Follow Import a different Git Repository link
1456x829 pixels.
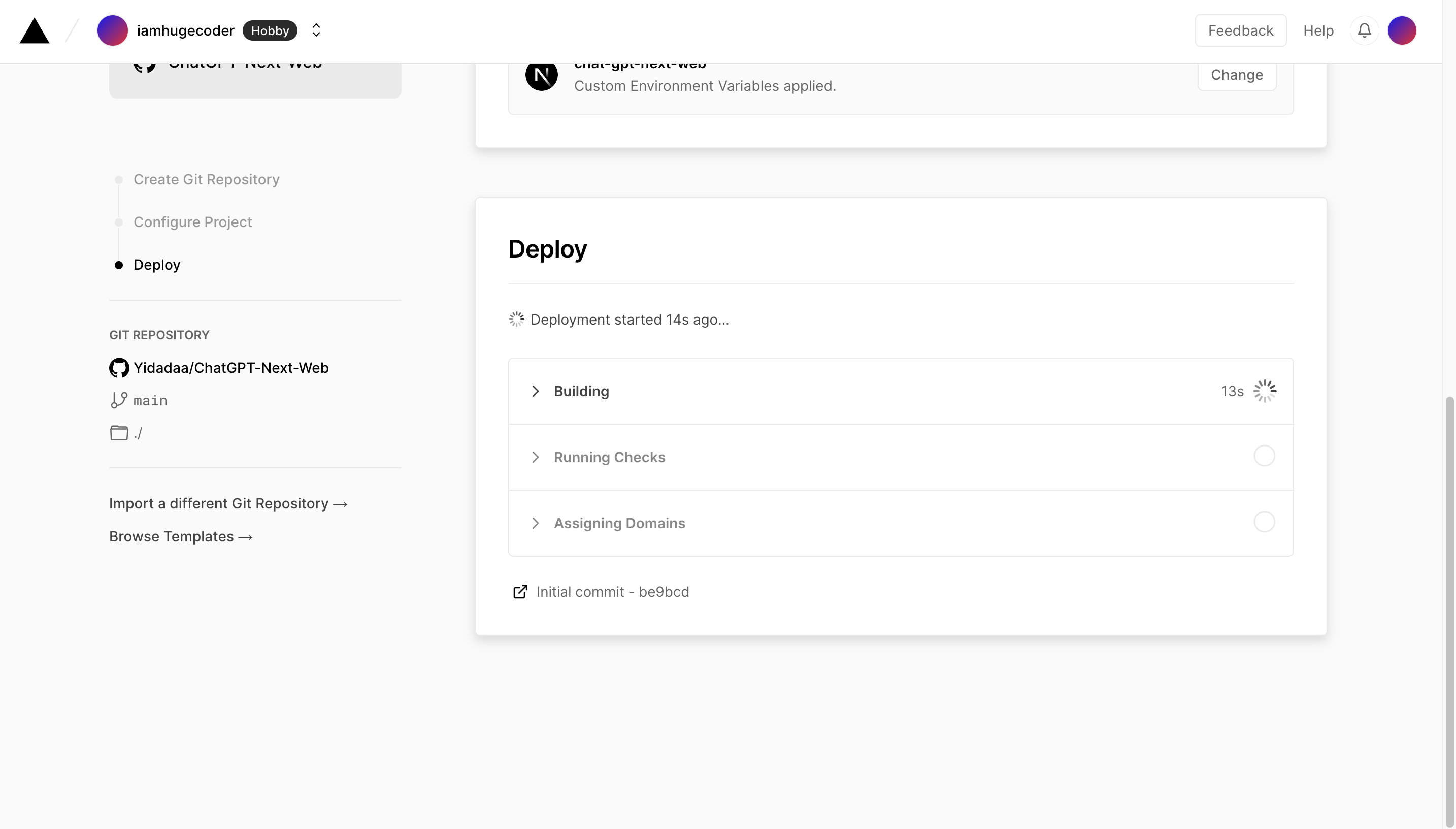pos(228,504)
